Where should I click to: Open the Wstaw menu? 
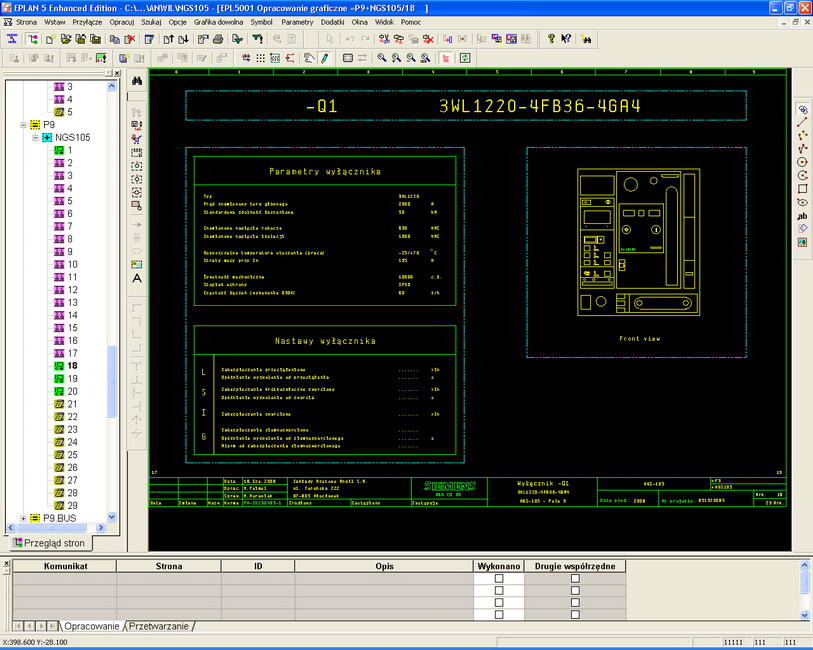[54, 22]
